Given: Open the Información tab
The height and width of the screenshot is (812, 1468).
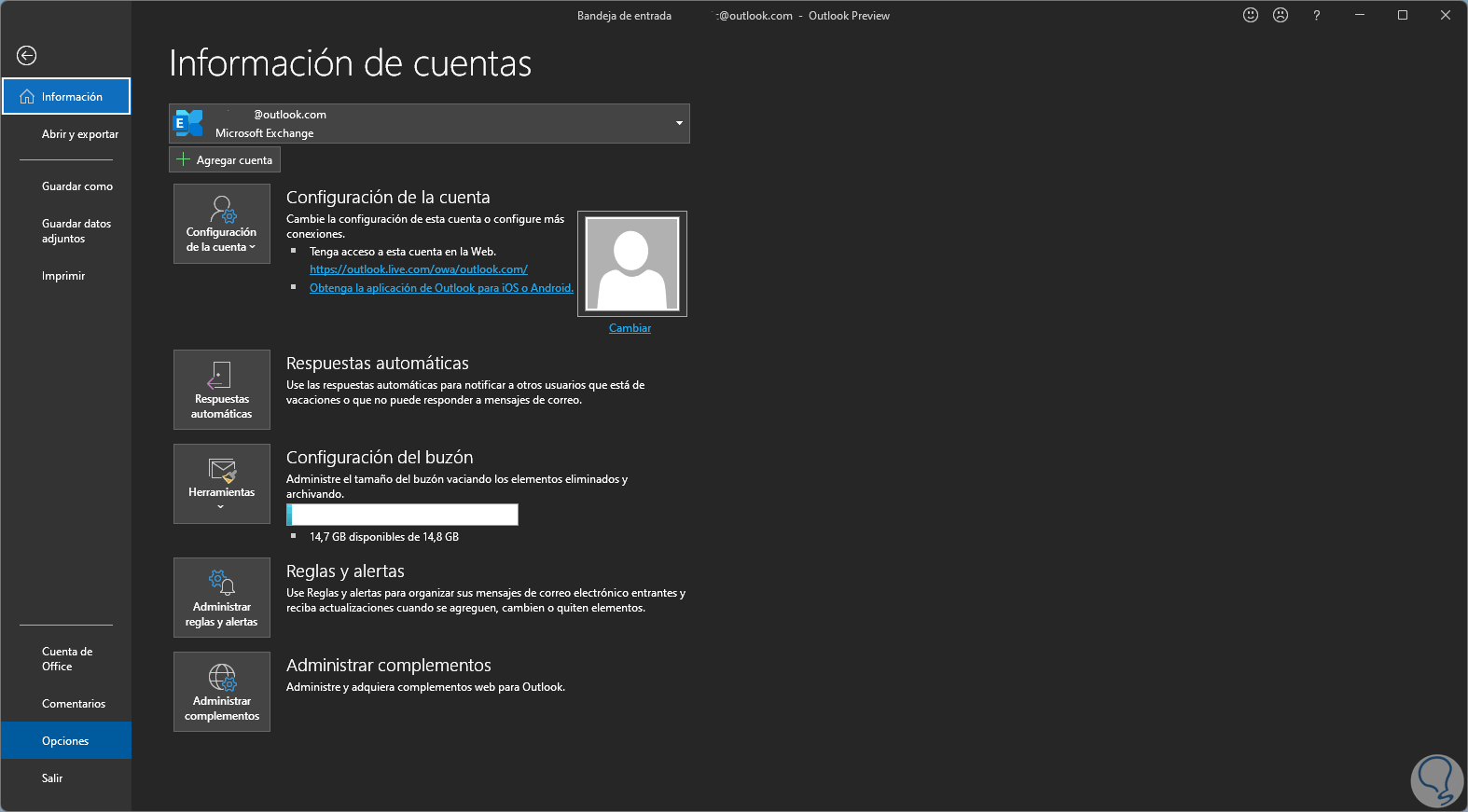Looking at the screenshot, I should tap(66, 96).
